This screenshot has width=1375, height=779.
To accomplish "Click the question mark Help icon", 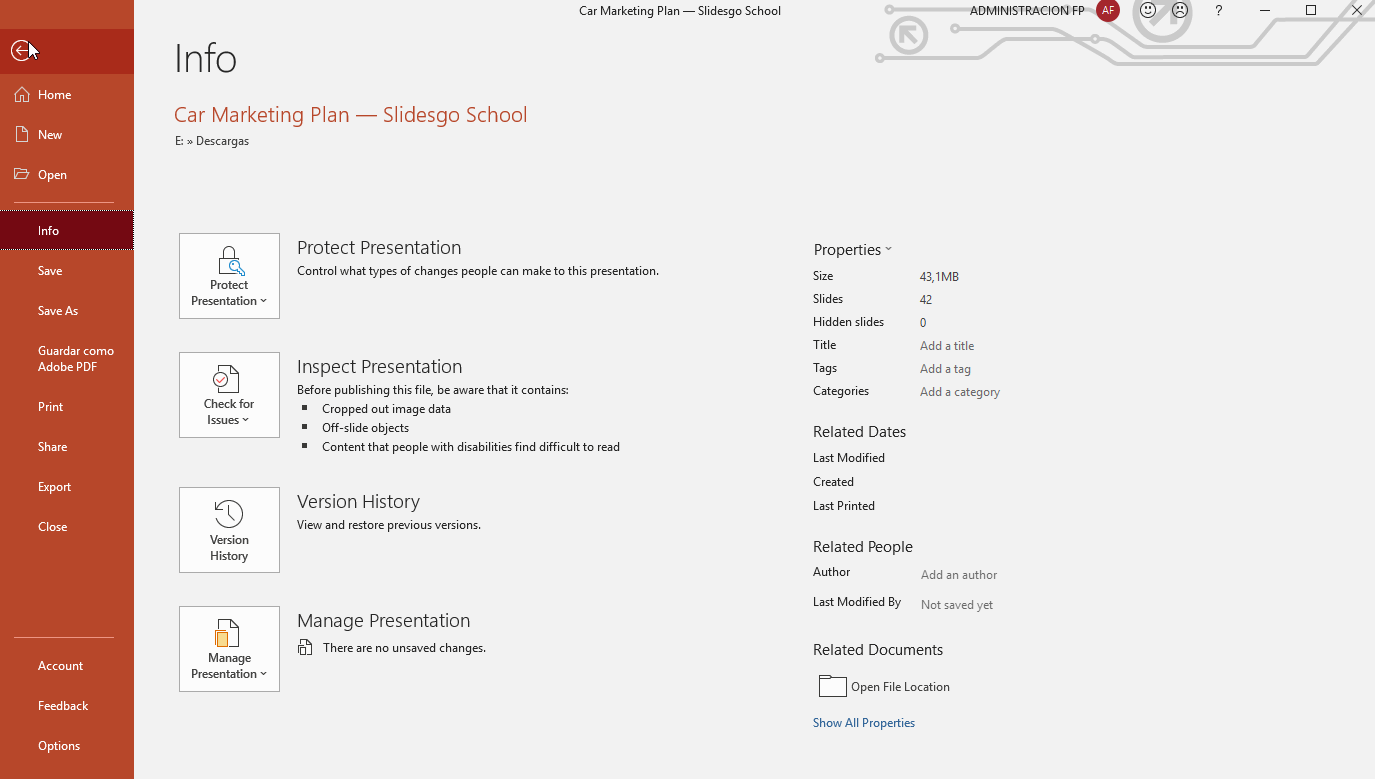I will [1218, 11].
